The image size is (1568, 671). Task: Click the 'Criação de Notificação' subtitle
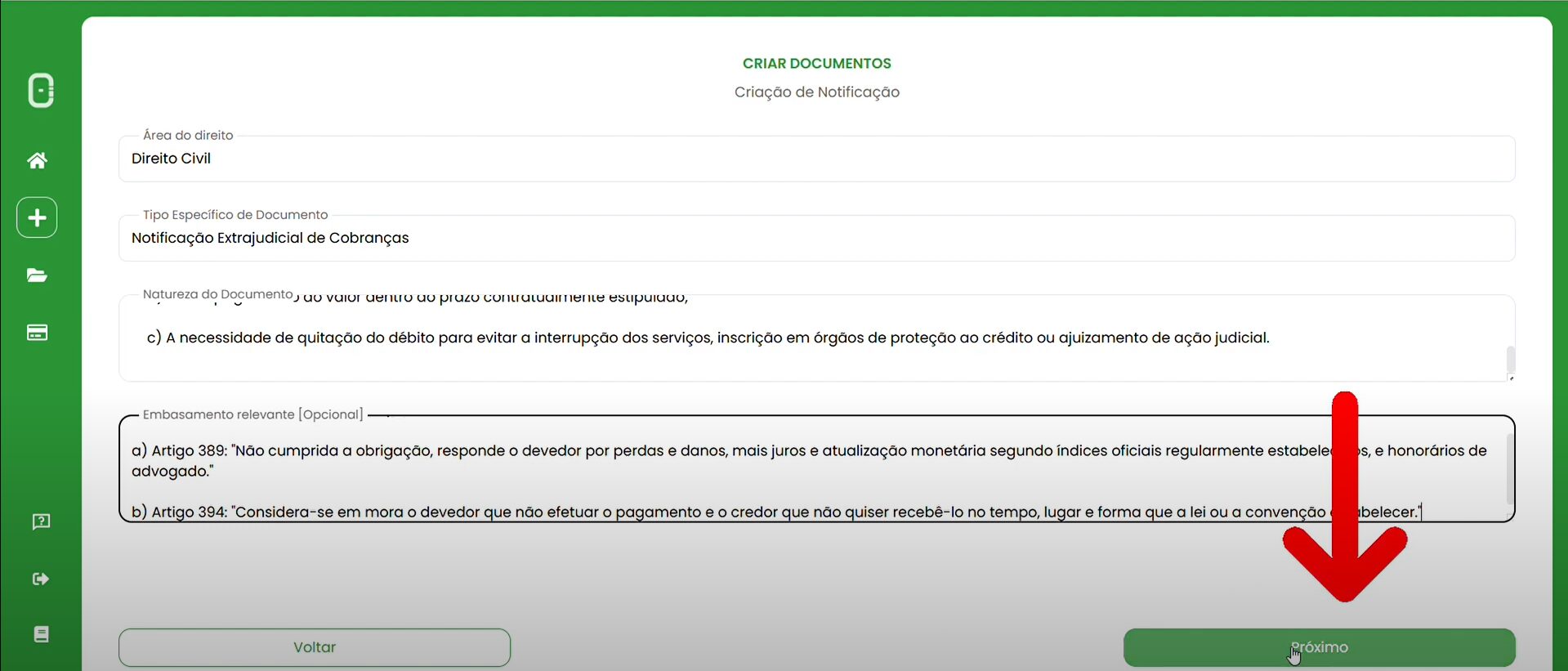[817, 92]
